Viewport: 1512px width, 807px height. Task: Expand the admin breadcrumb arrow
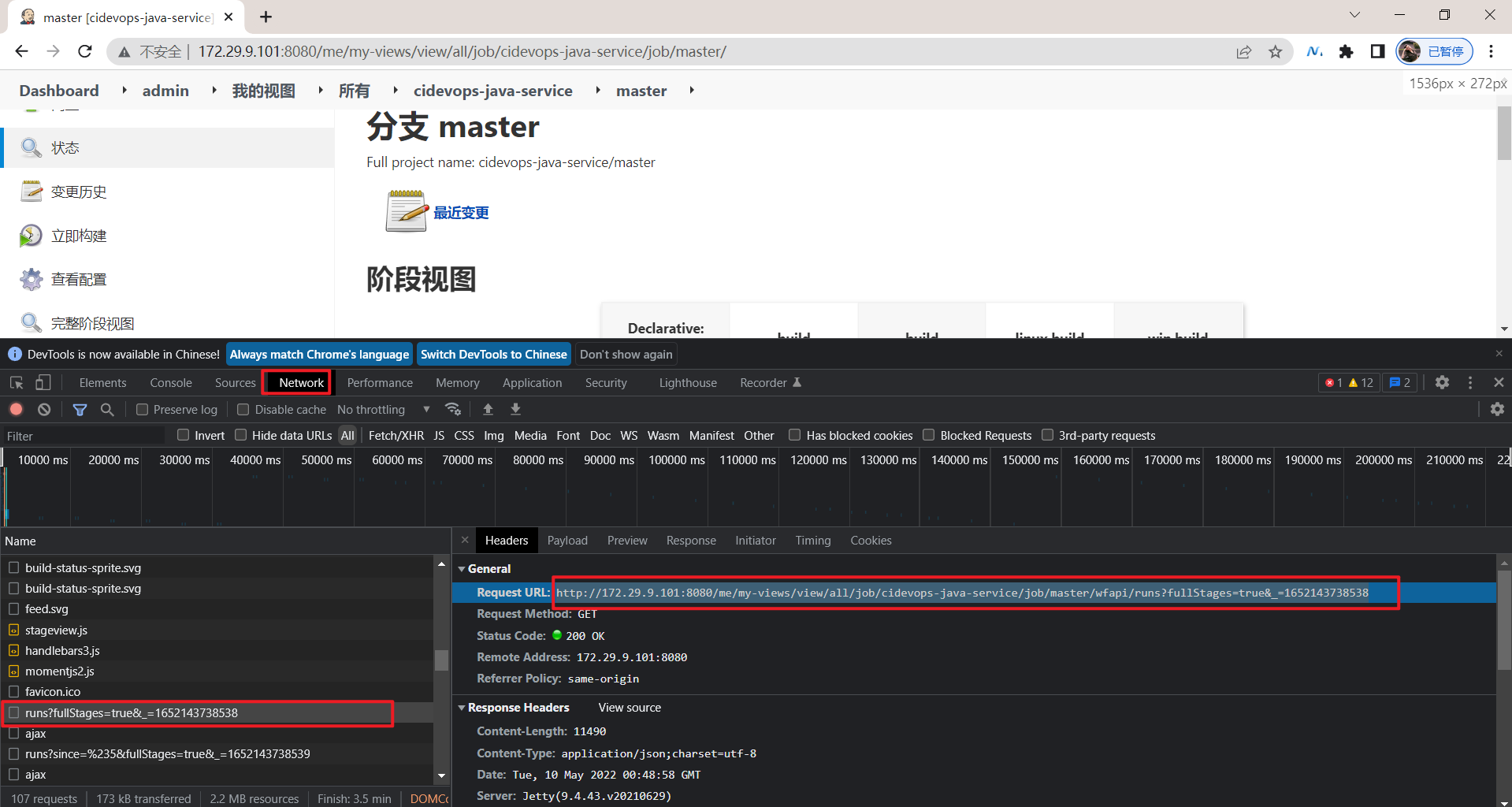coord(214,91)
